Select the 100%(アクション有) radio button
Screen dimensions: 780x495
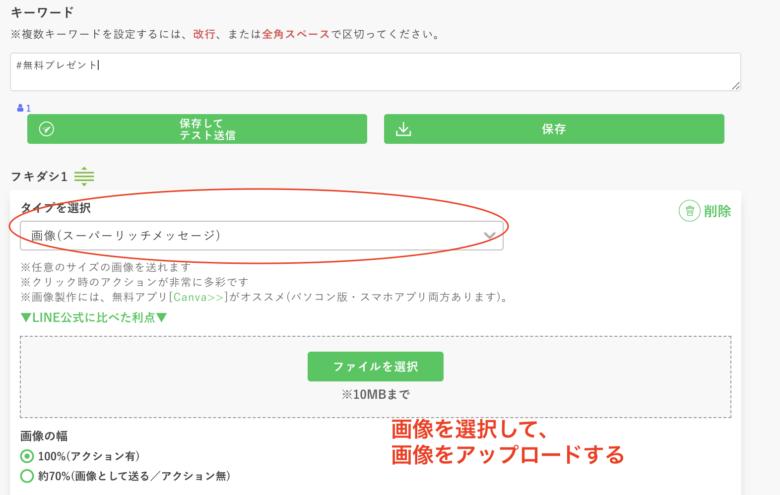tap(27, 456)
